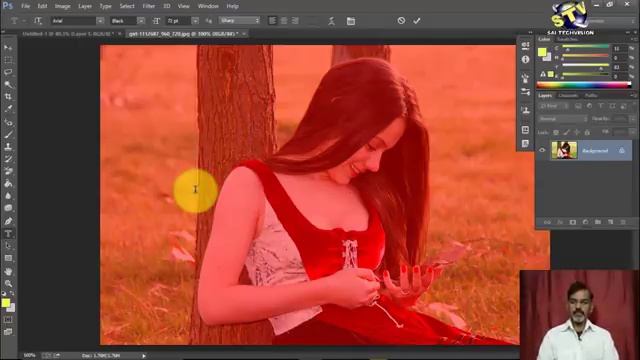This screenshot has height=360, width=640.
Task: Center align the text
Action: (284, 20)
